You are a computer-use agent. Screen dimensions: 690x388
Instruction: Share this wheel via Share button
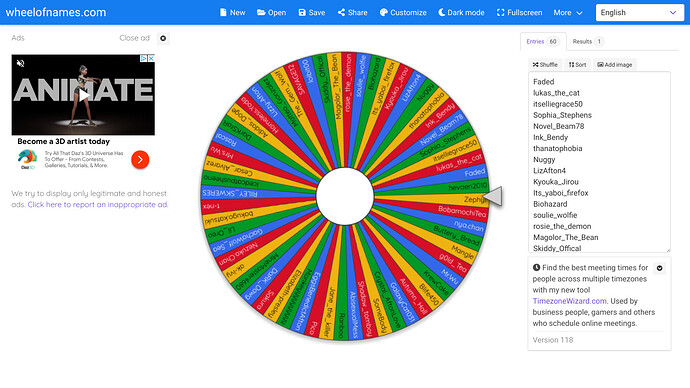(x=352, y=13)
